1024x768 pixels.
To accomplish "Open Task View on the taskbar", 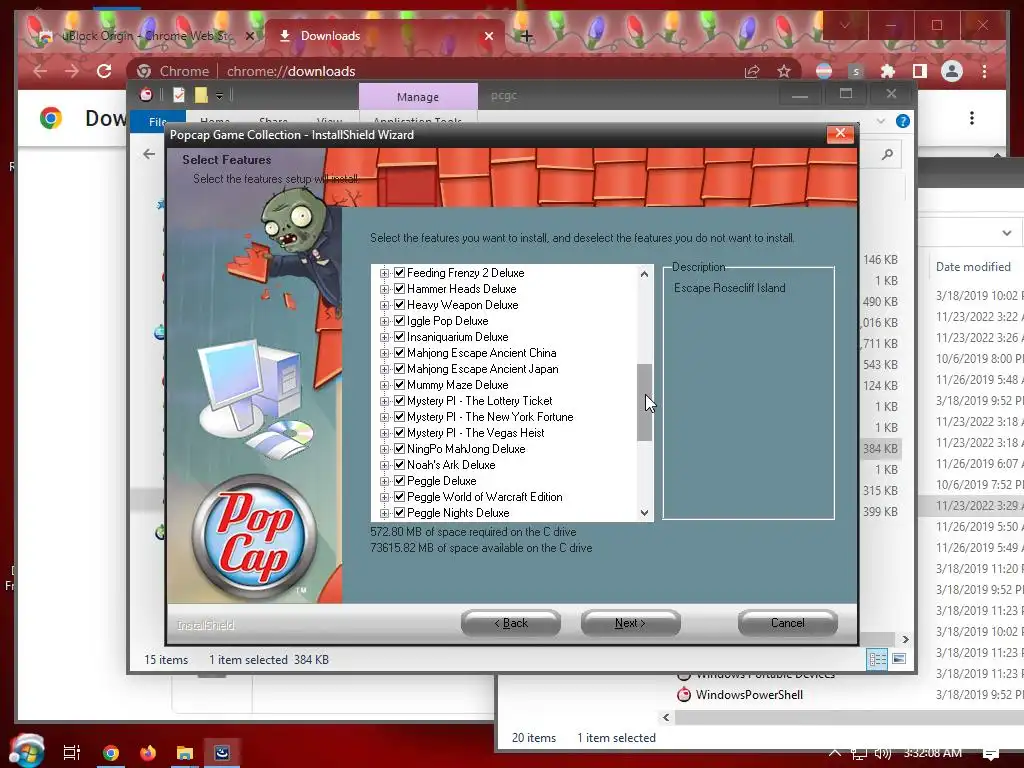I will 71,753.
